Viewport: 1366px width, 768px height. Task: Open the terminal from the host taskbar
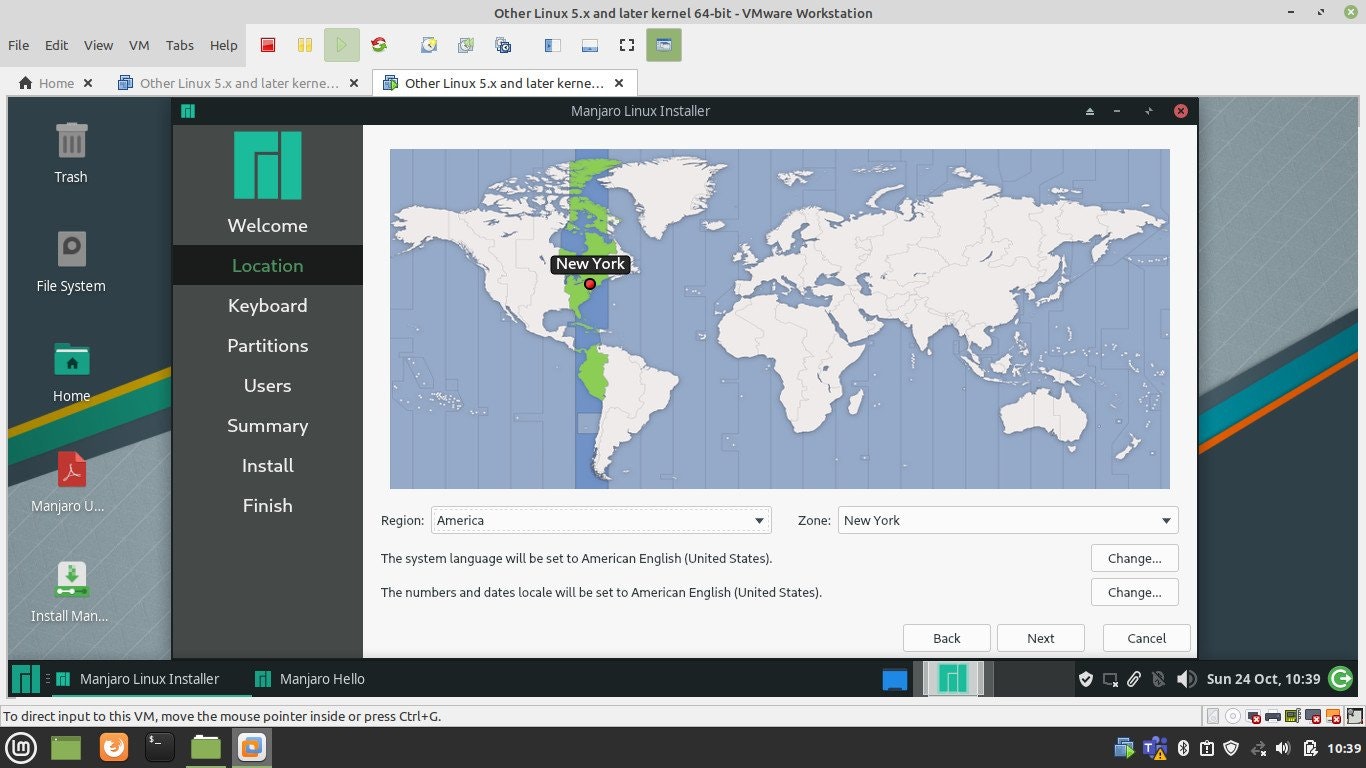[160, 747]
